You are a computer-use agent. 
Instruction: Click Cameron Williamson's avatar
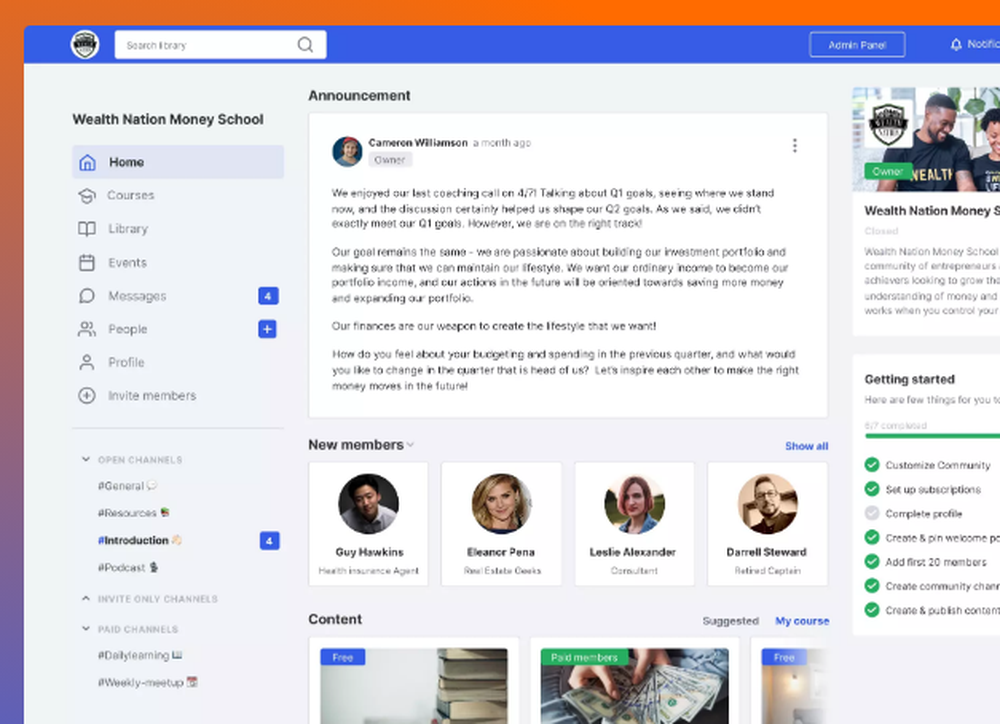coord(348,151)
